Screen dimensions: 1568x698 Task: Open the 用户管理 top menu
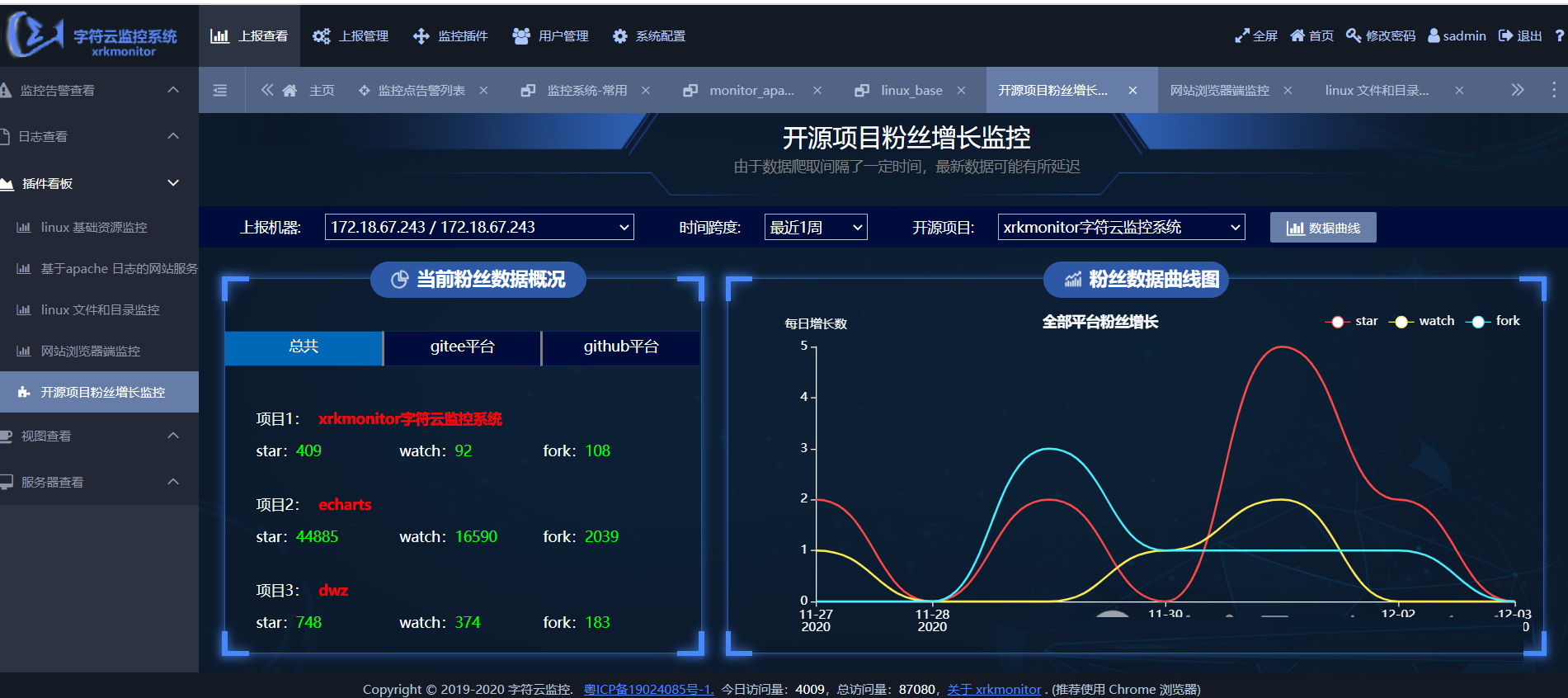pyautogui.click(x=550, y=36)
